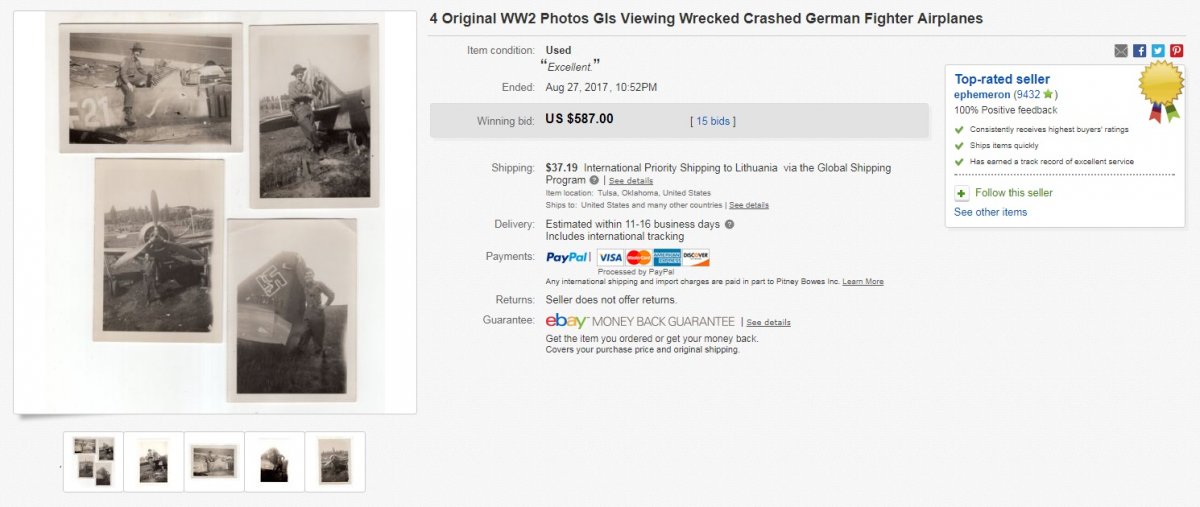Click main listing photo to enlarge

[x=215, y=212]
